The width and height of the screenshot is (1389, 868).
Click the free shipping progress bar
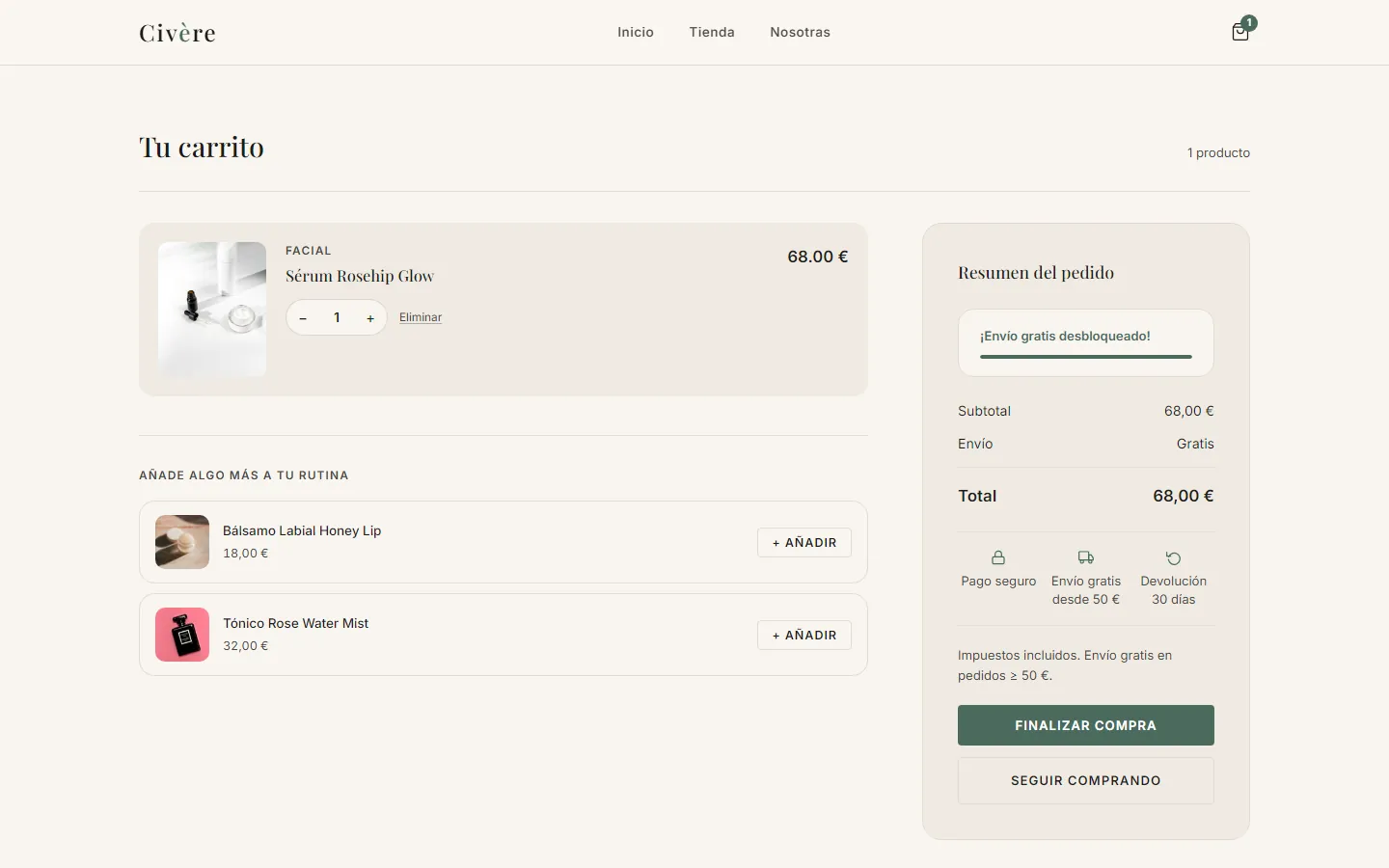tap(1086, 357)
